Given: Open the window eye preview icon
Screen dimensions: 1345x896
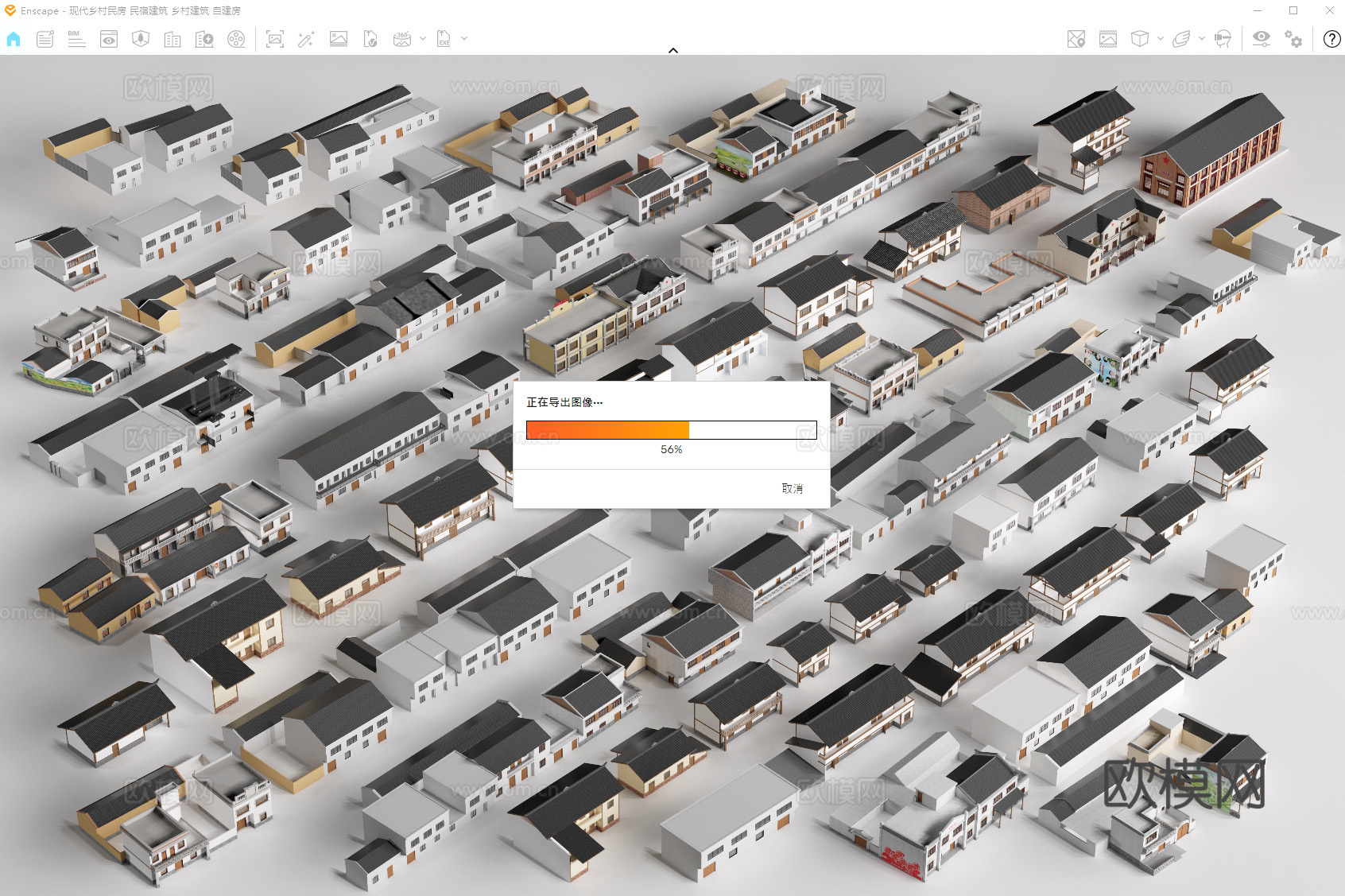Looking at the screenshot, I should point(109,39).
